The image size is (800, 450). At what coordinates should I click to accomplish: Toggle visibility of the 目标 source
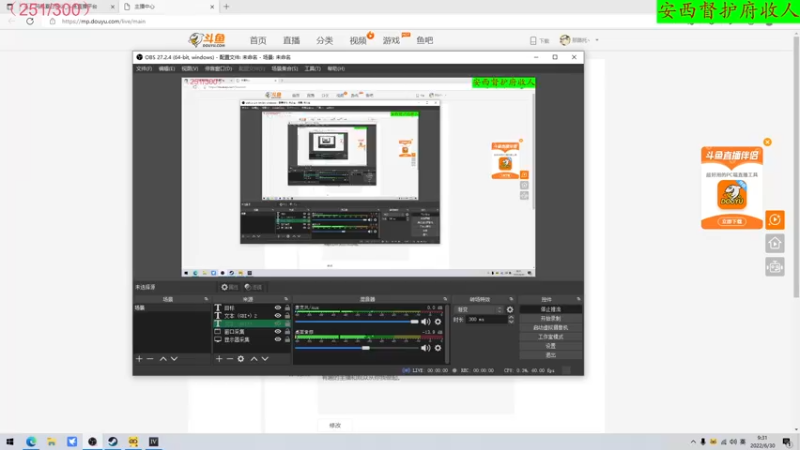278,308
